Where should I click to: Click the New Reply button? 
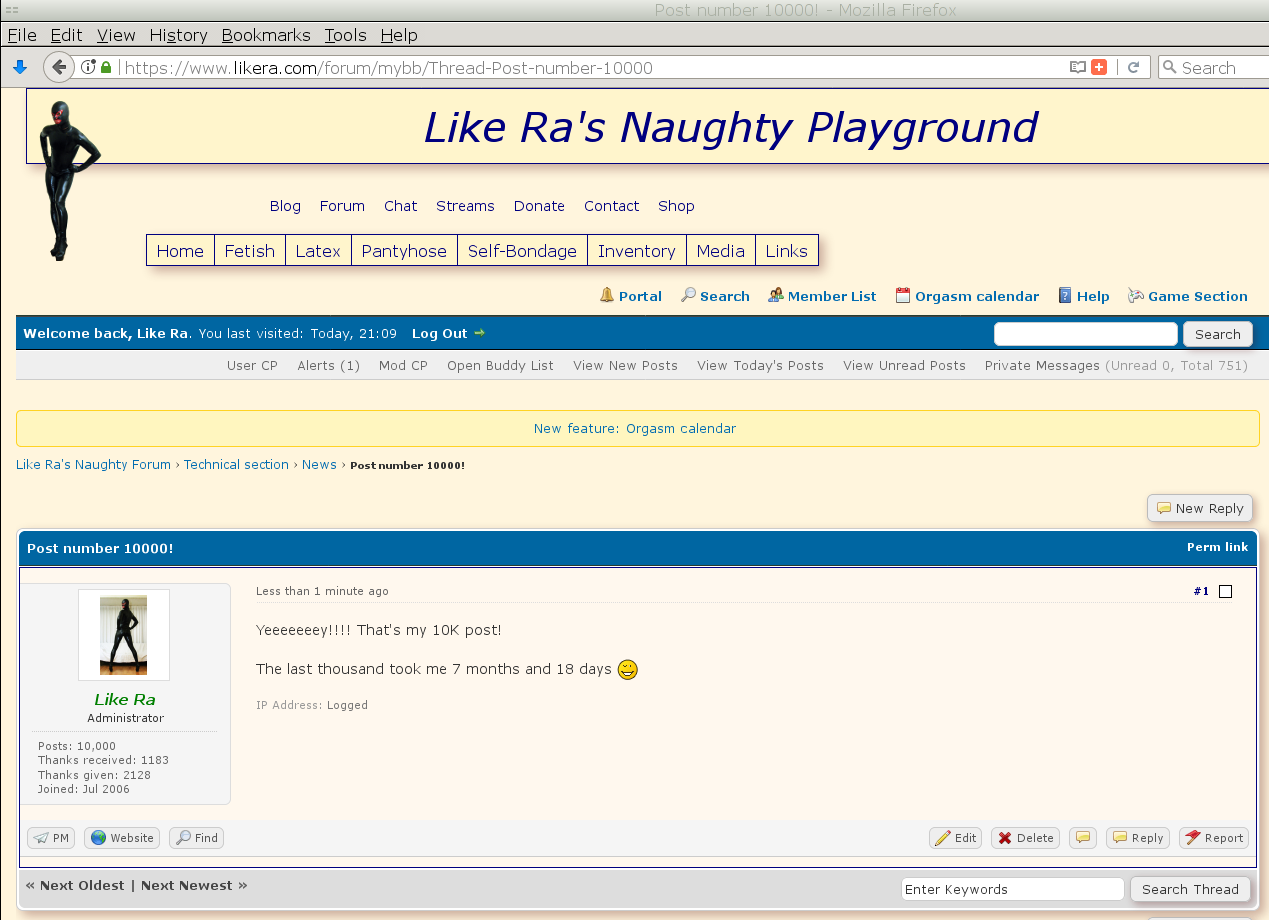click(1199, 508)
